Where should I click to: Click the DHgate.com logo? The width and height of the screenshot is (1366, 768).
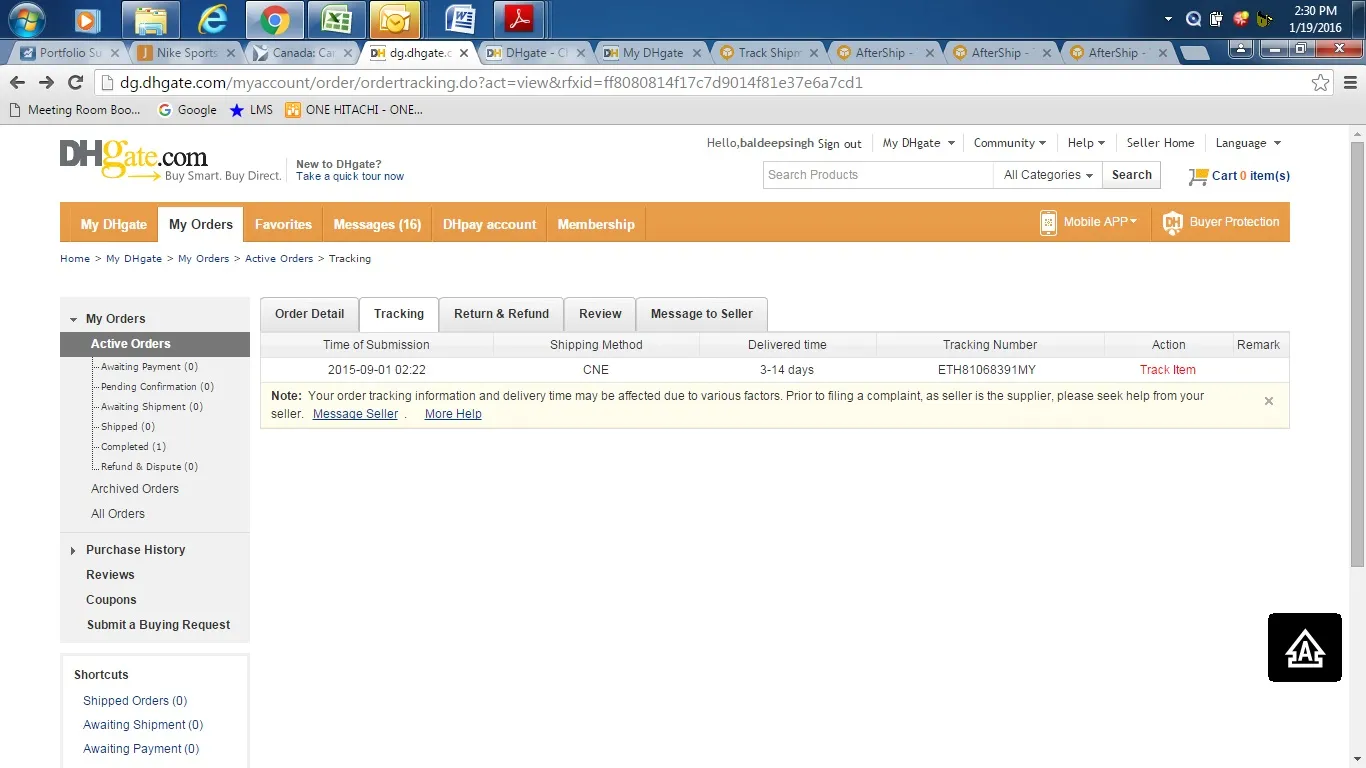click(134, 159)
